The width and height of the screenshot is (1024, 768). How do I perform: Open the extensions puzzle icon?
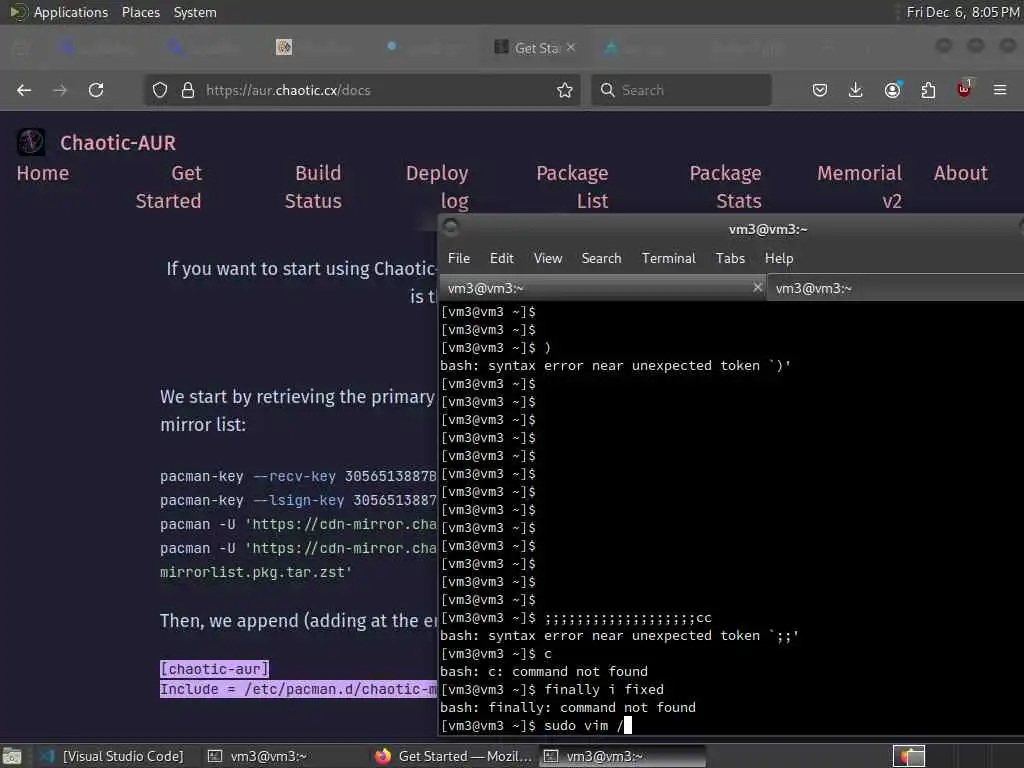(x=928, y=90)
